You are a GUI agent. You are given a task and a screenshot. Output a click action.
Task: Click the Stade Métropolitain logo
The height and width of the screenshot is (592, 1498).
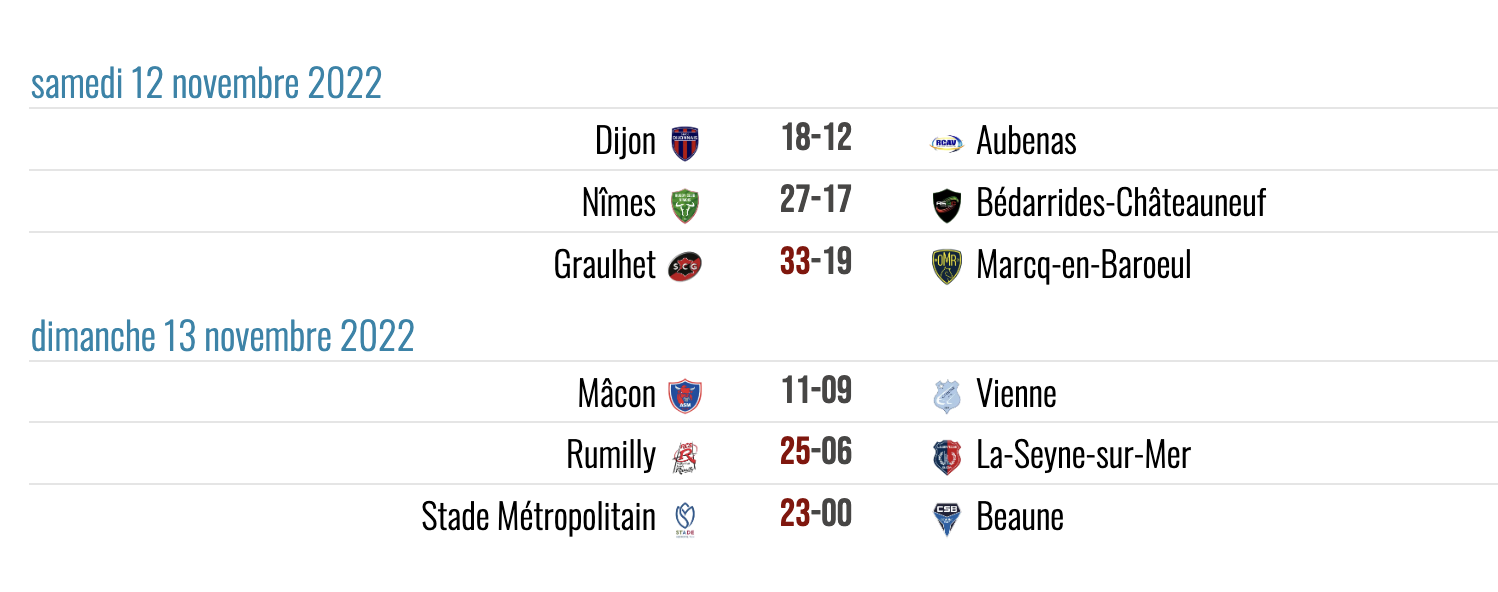[x=685, y=520]
